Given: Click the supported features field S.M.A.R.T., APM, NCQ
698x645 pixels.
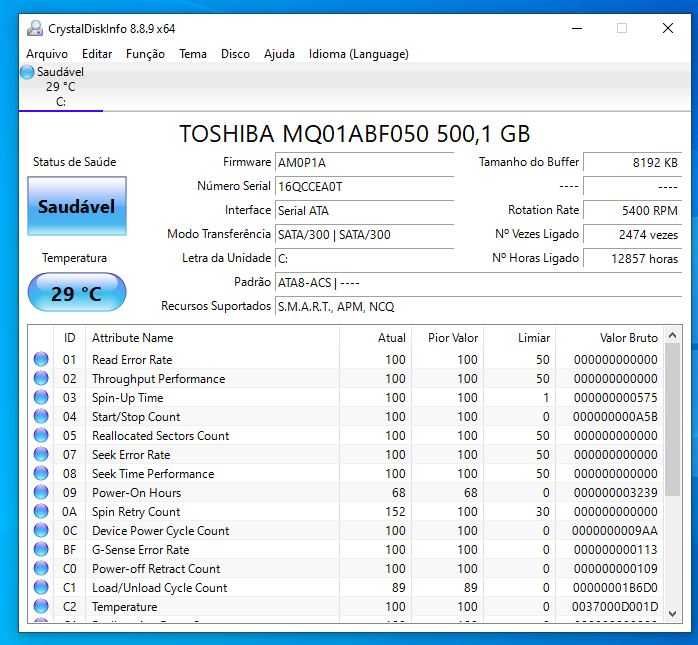Looking at the screenshot, I should click(x=479, y=307).
